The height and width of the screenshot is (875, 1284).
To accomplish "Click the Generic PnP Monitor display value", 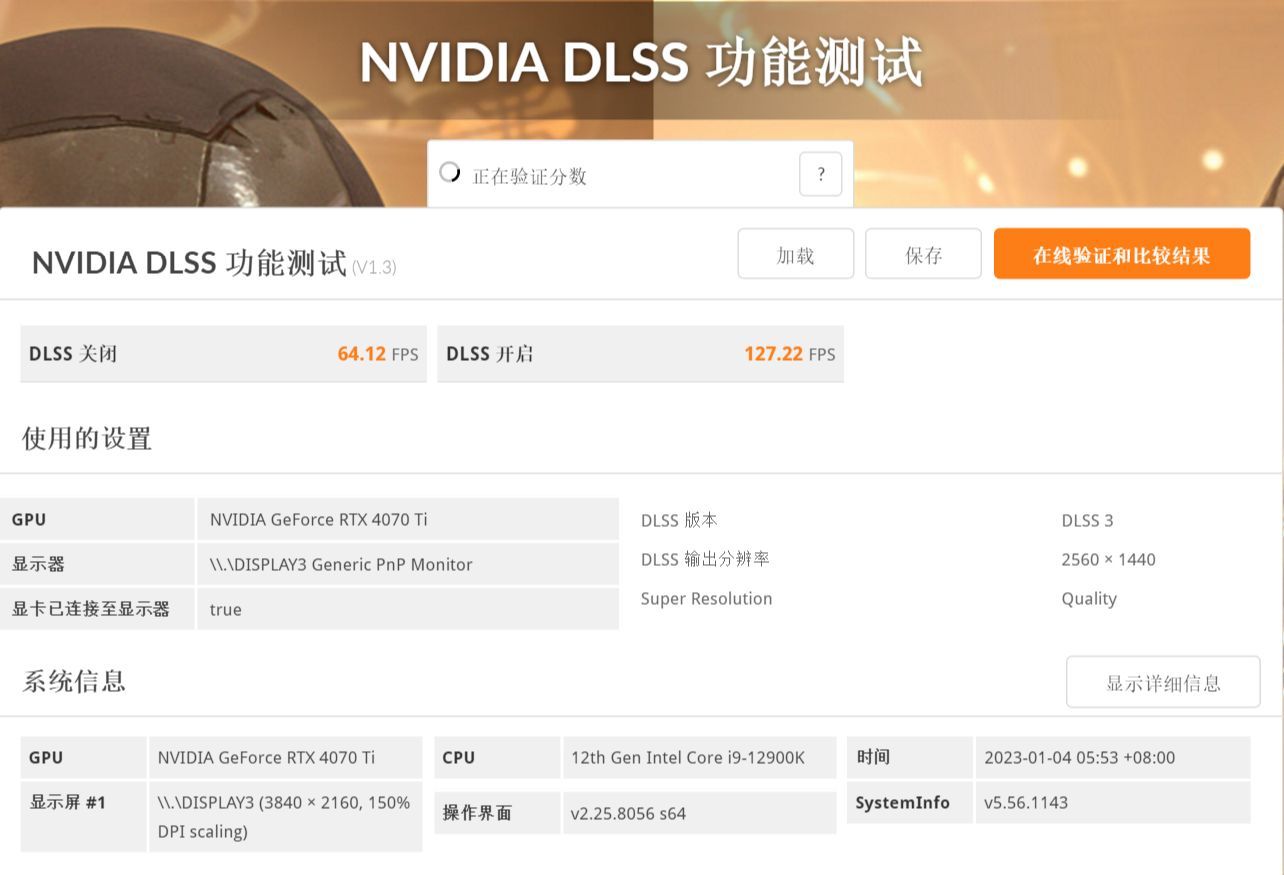I will 340,564.
